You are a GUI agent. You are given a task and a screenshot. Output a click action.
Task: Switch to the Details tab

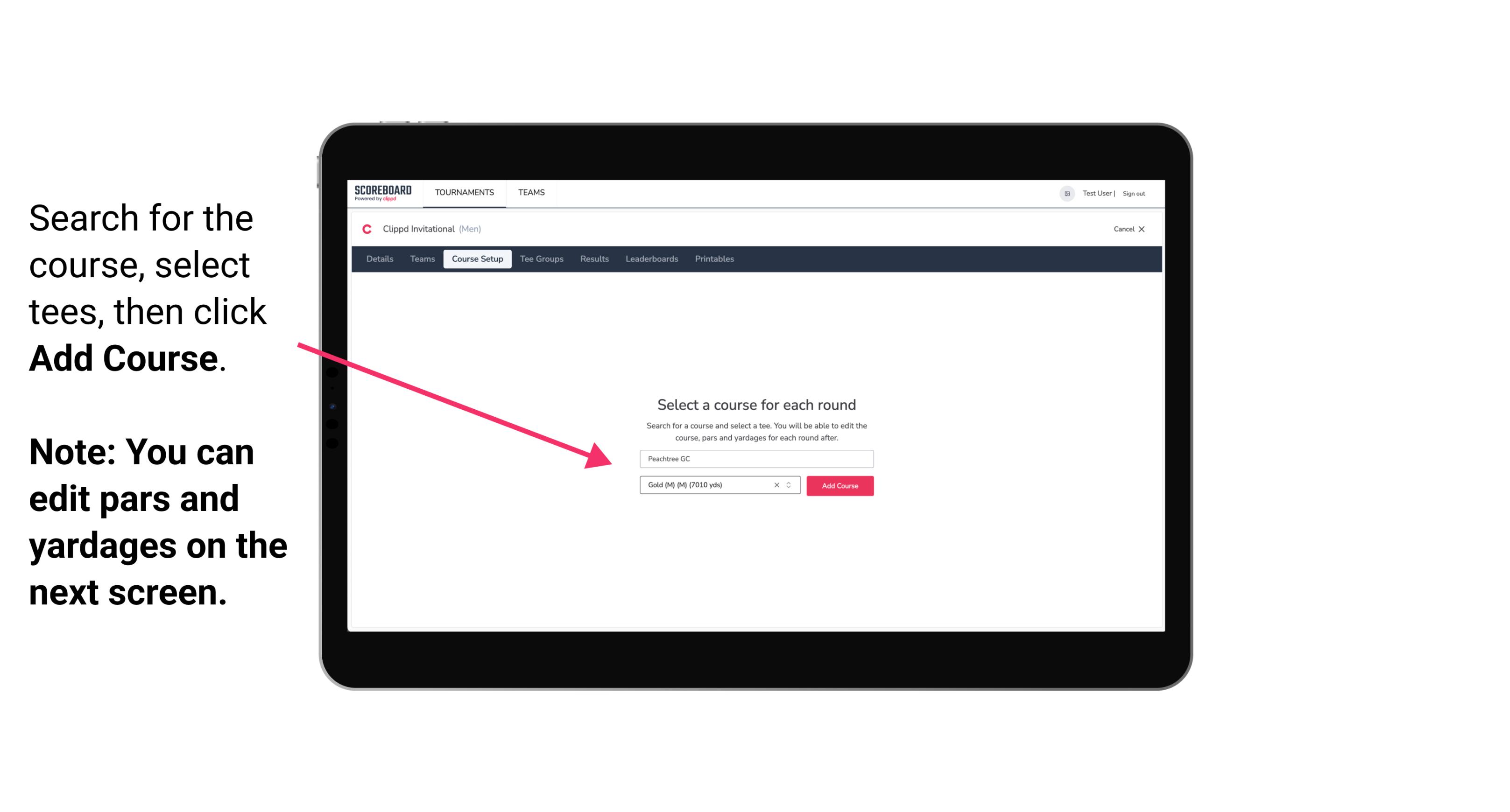pos(379,259)
